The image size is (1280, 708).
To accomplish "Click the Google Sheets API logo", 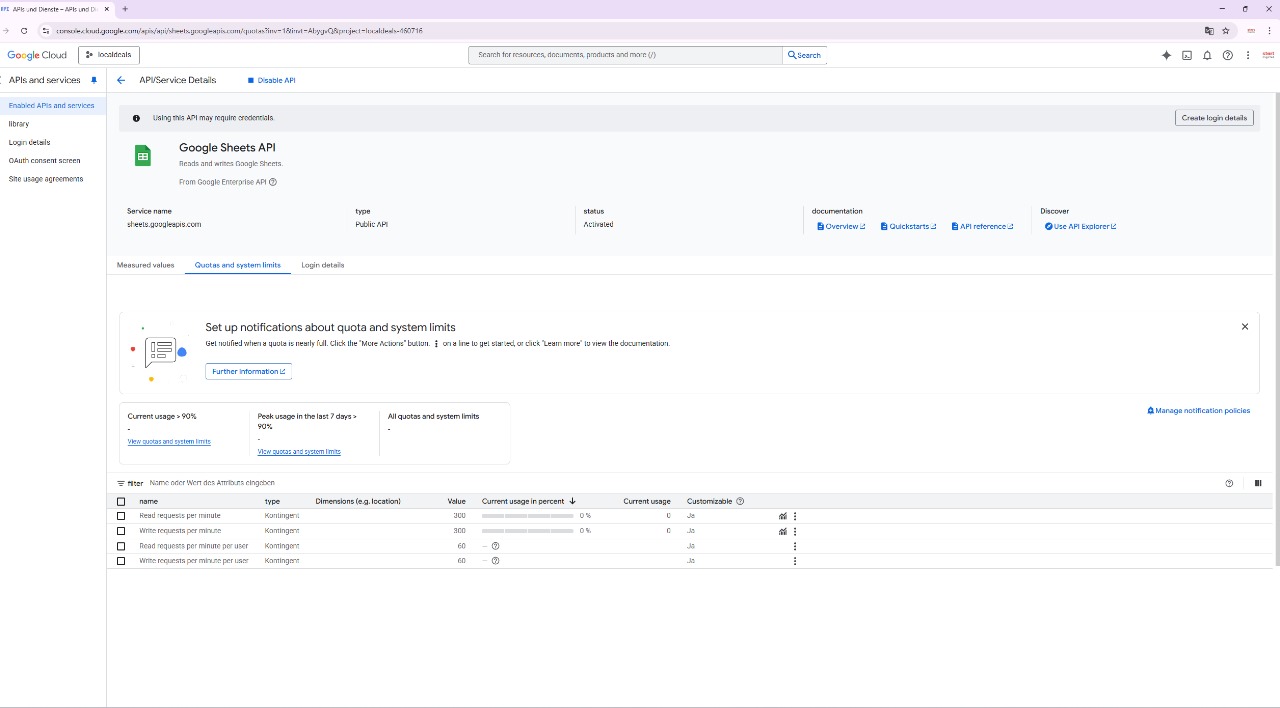I will point(143,155).
